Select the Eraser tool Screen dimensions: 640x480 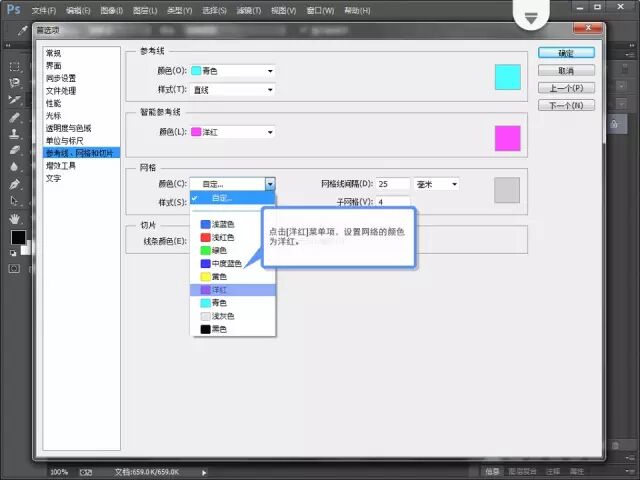[x=15, y=150]
